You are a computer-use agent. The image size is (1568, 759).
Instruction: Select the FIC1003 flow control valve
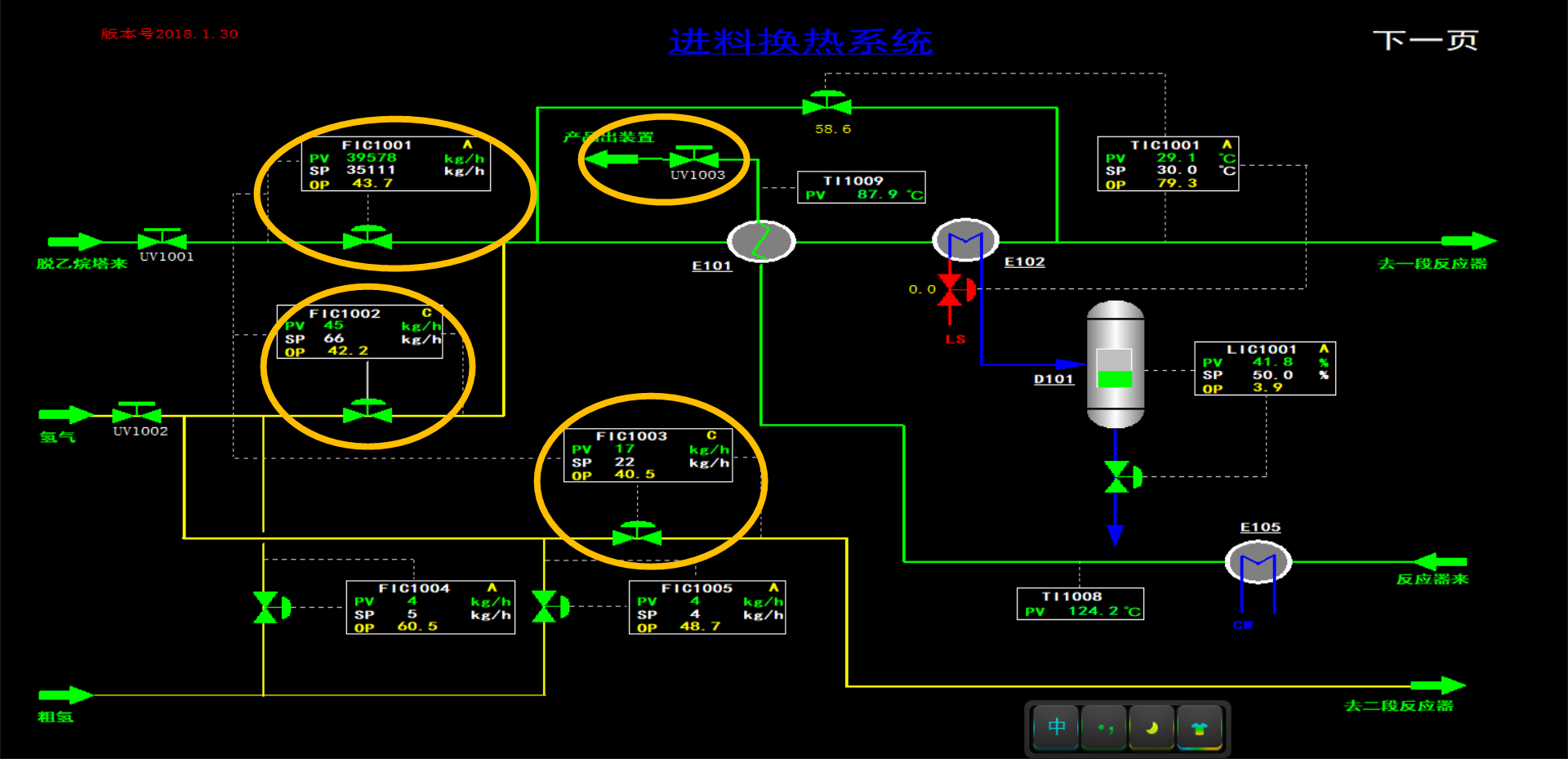pyautogui.click(x=637, y=534)
